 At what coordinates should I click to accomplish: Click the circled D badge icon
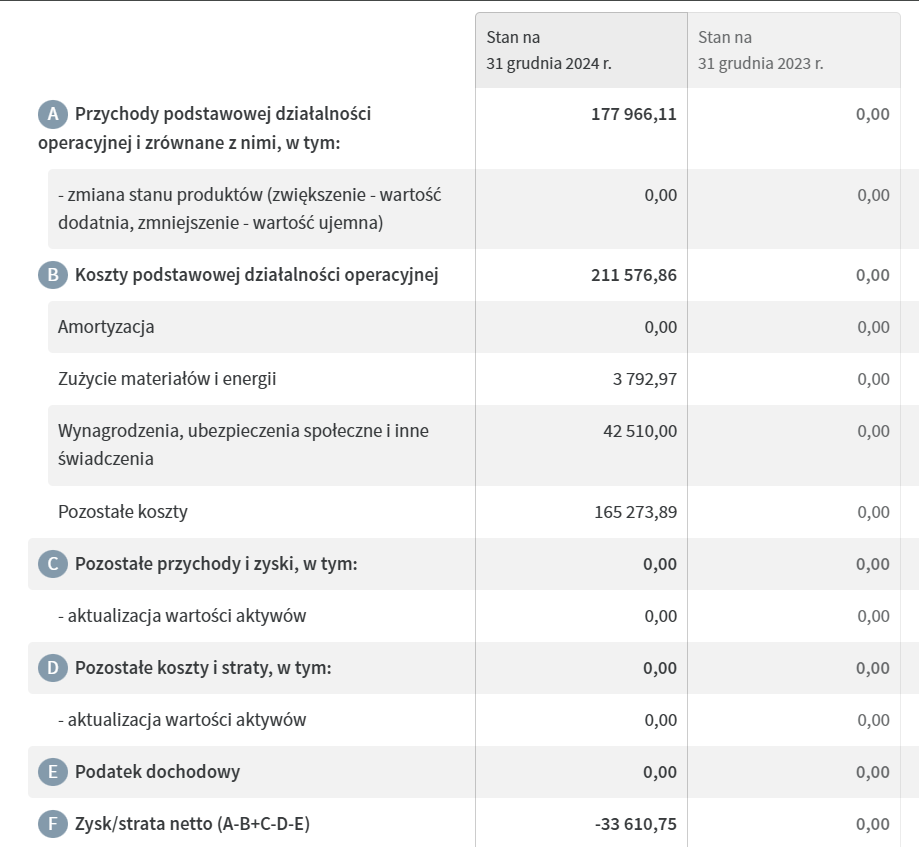click(52, 668)
